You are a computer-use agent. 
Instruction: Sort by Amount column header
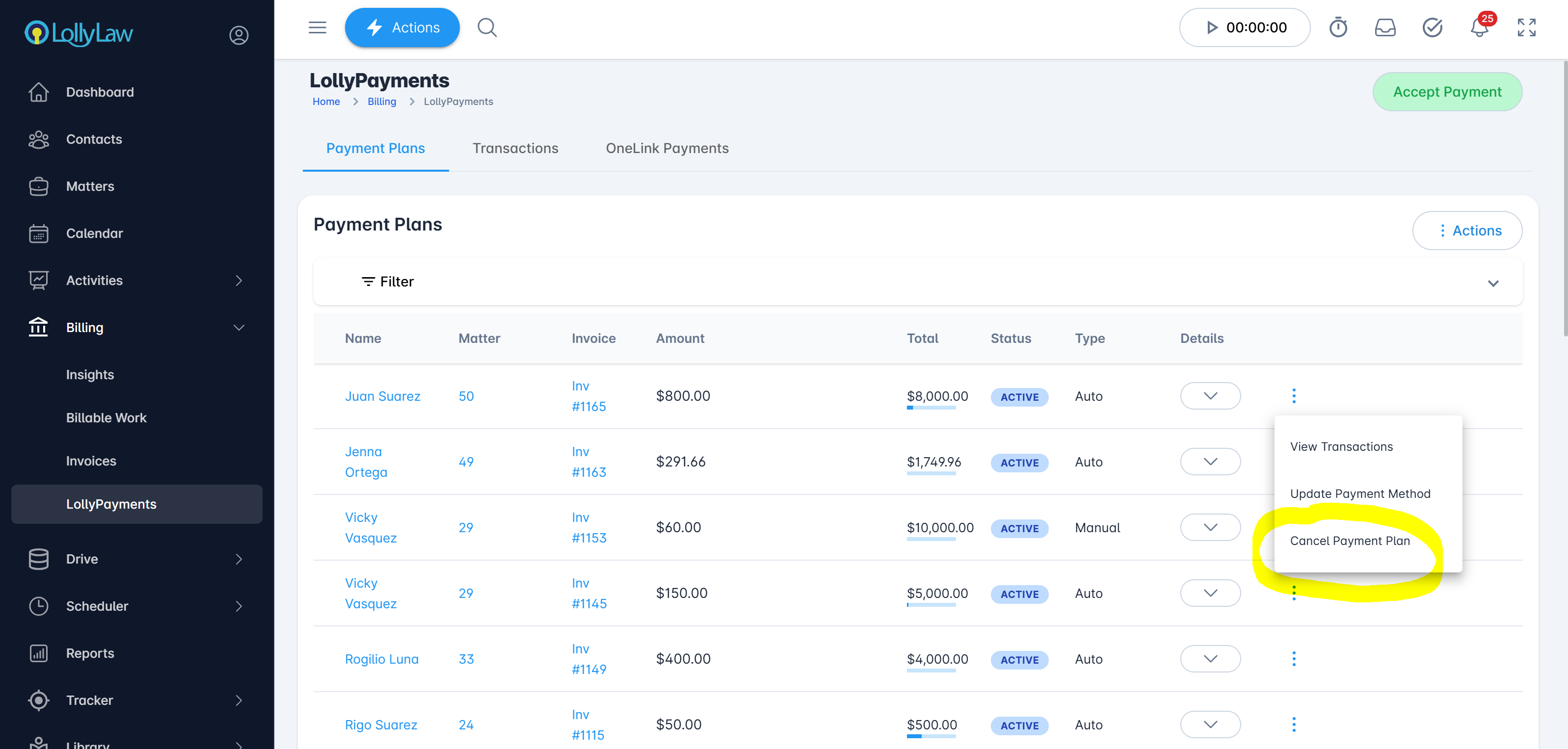[680, 338]
